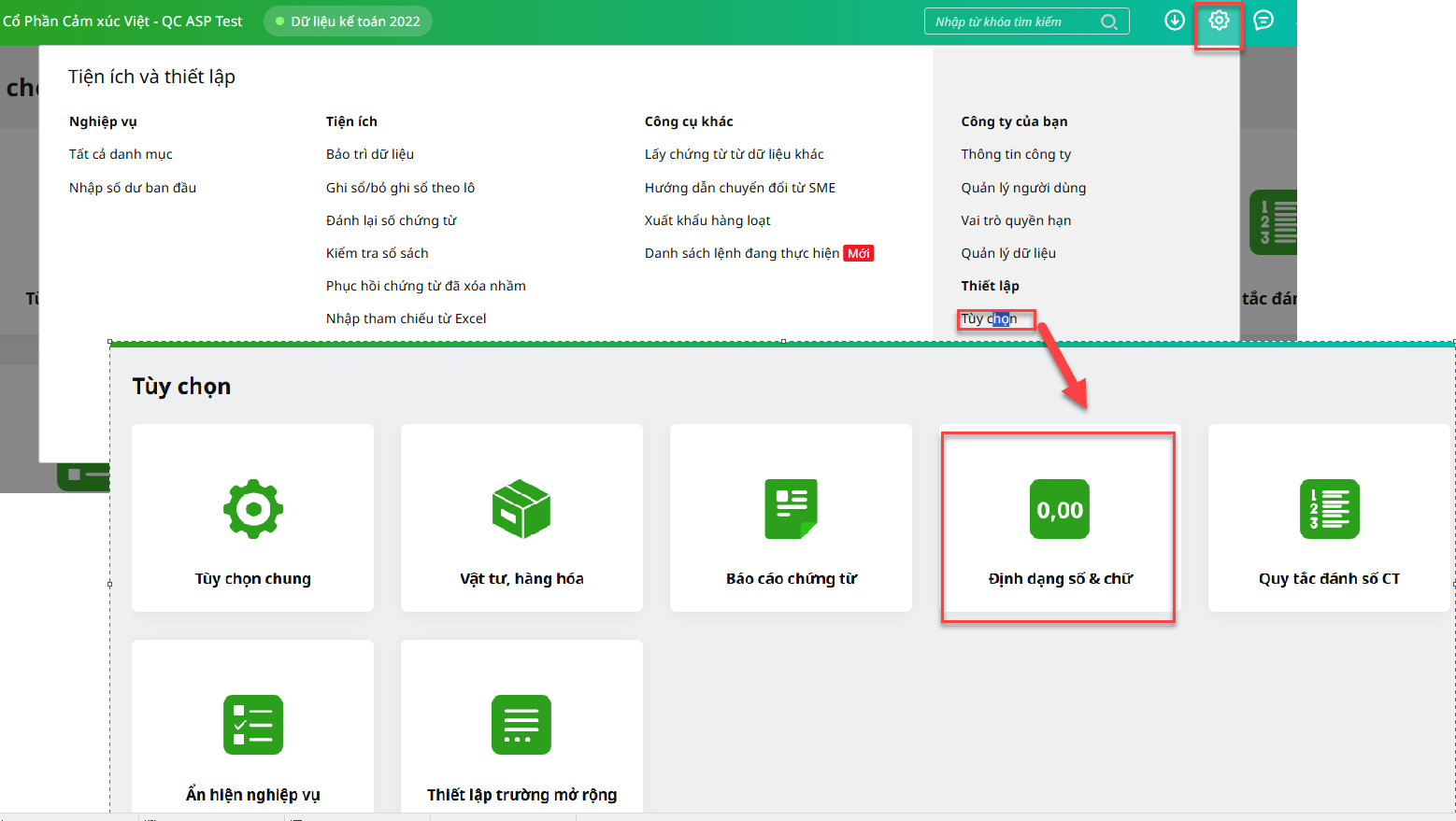Open the chat message icon in header

point(1263,21)
